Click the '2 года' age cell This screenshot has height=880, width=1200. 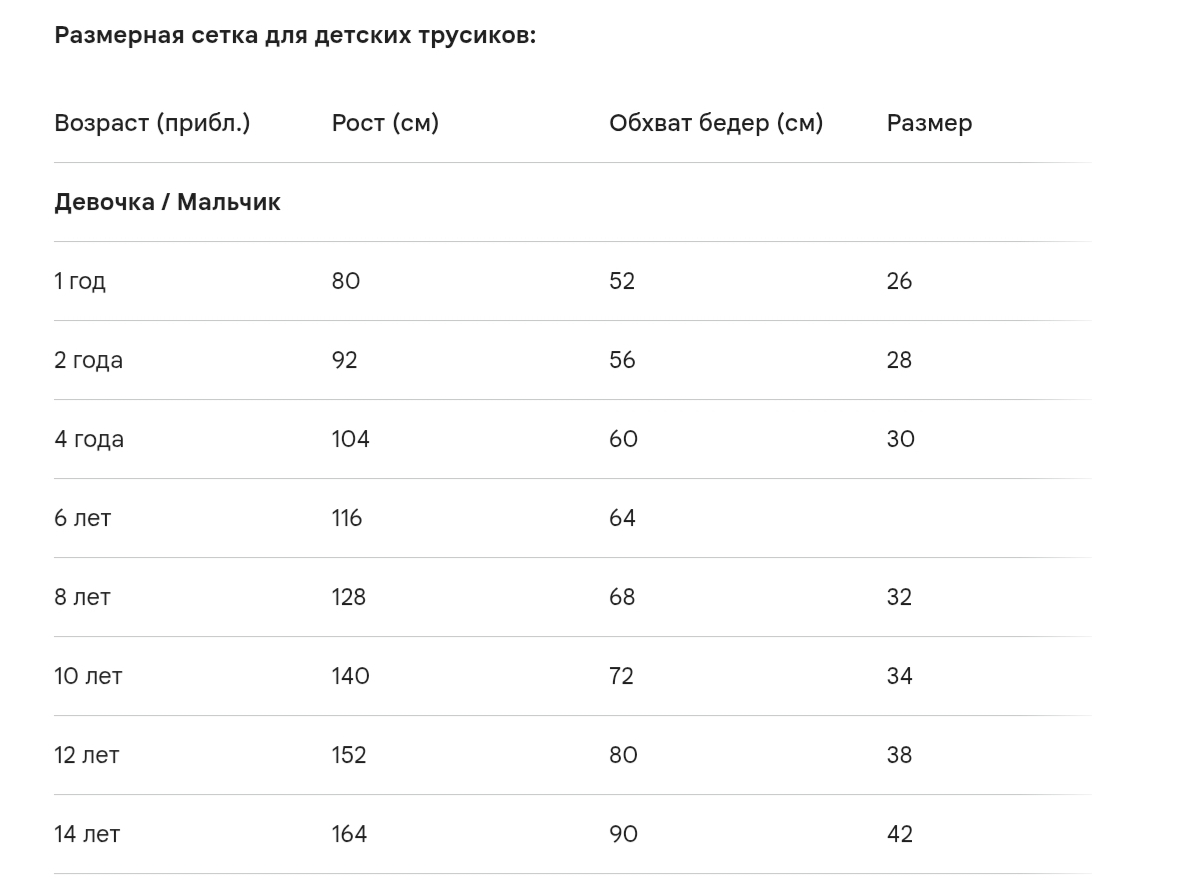coord(89,360)
